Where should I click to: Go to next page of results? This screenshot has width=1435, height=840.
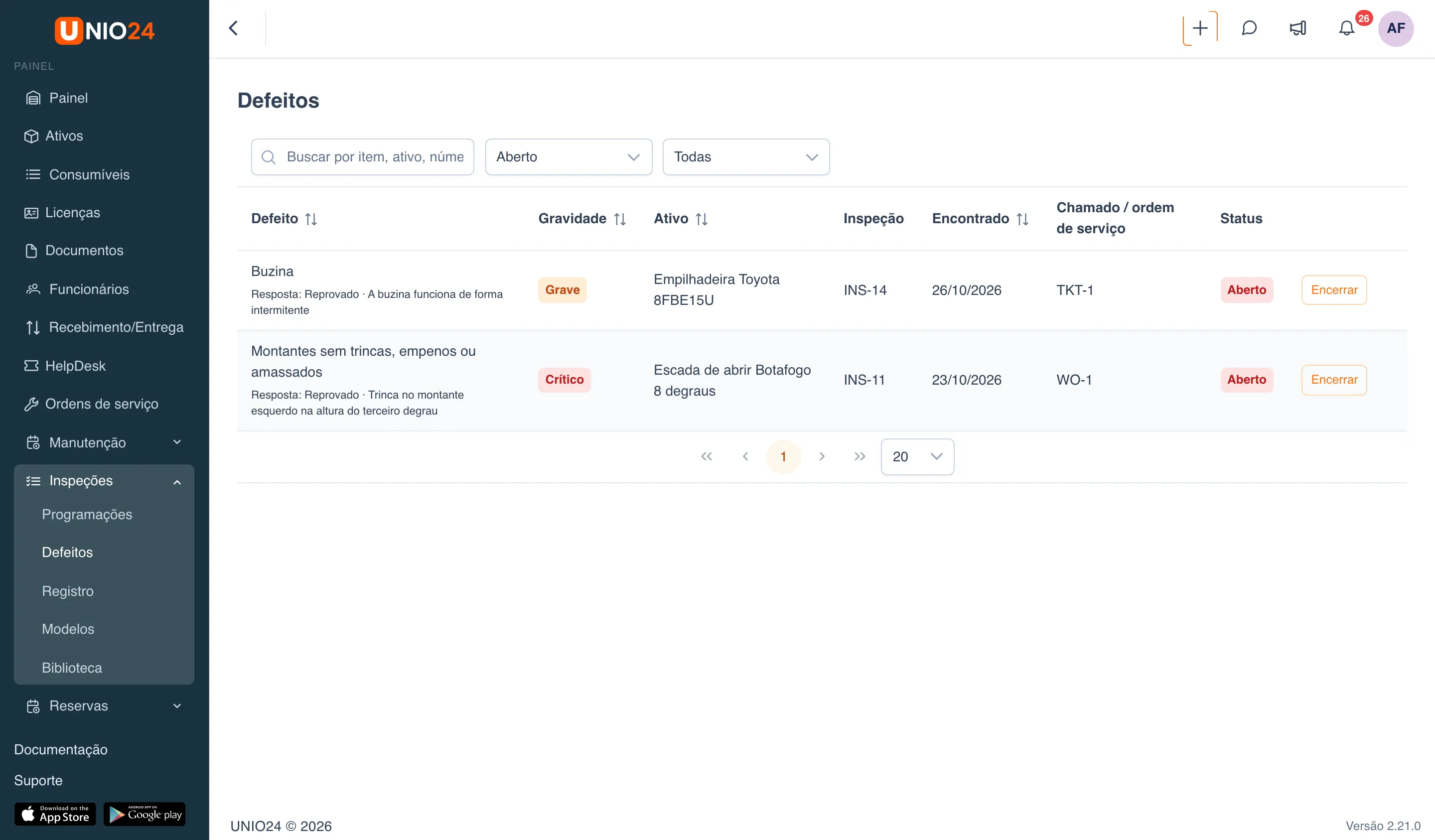click(822, 456)
